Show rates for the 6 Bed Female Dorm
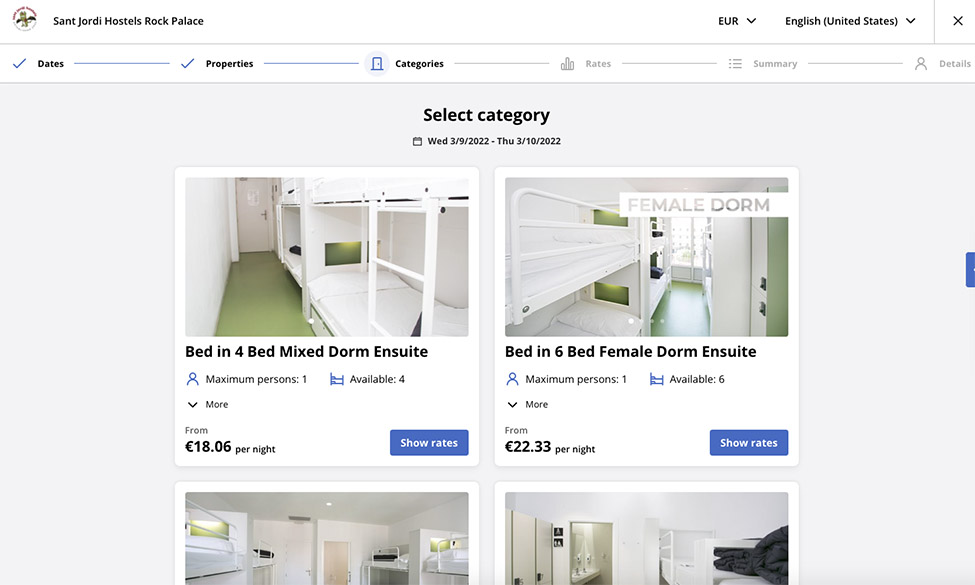975x585 pixels. coord(749,443)
